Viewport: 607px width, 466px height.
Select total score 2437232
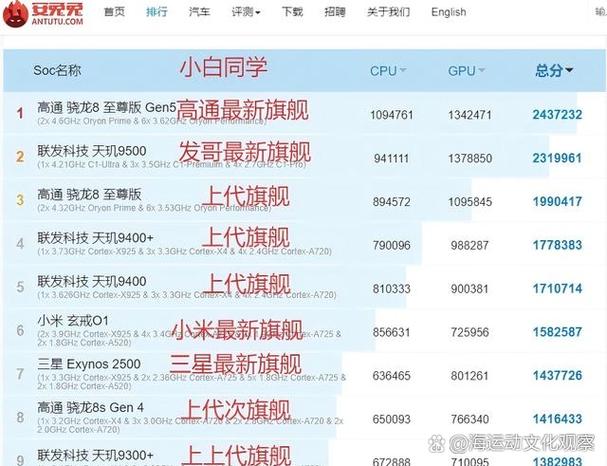point(557,115)
